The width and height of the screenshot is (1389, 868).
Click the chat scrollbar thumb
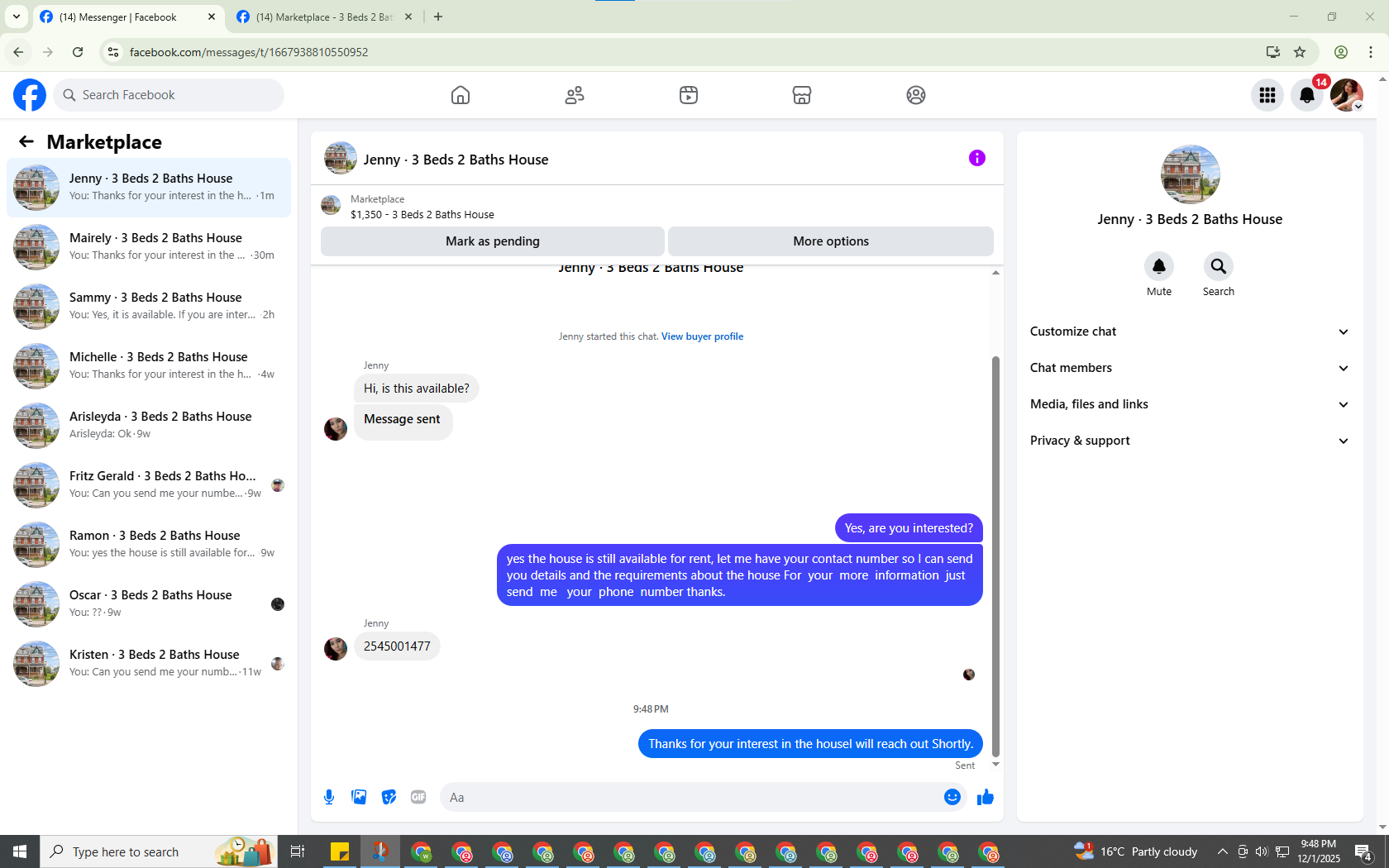point(995,556)
